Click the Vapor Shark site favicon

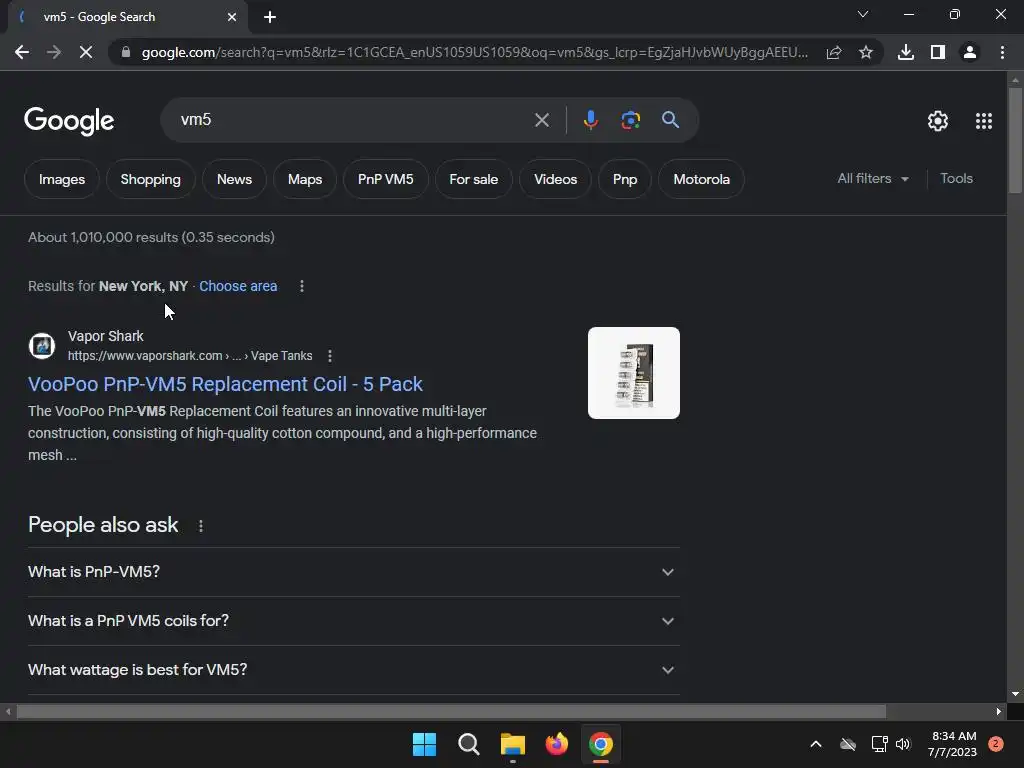point(42,345)
